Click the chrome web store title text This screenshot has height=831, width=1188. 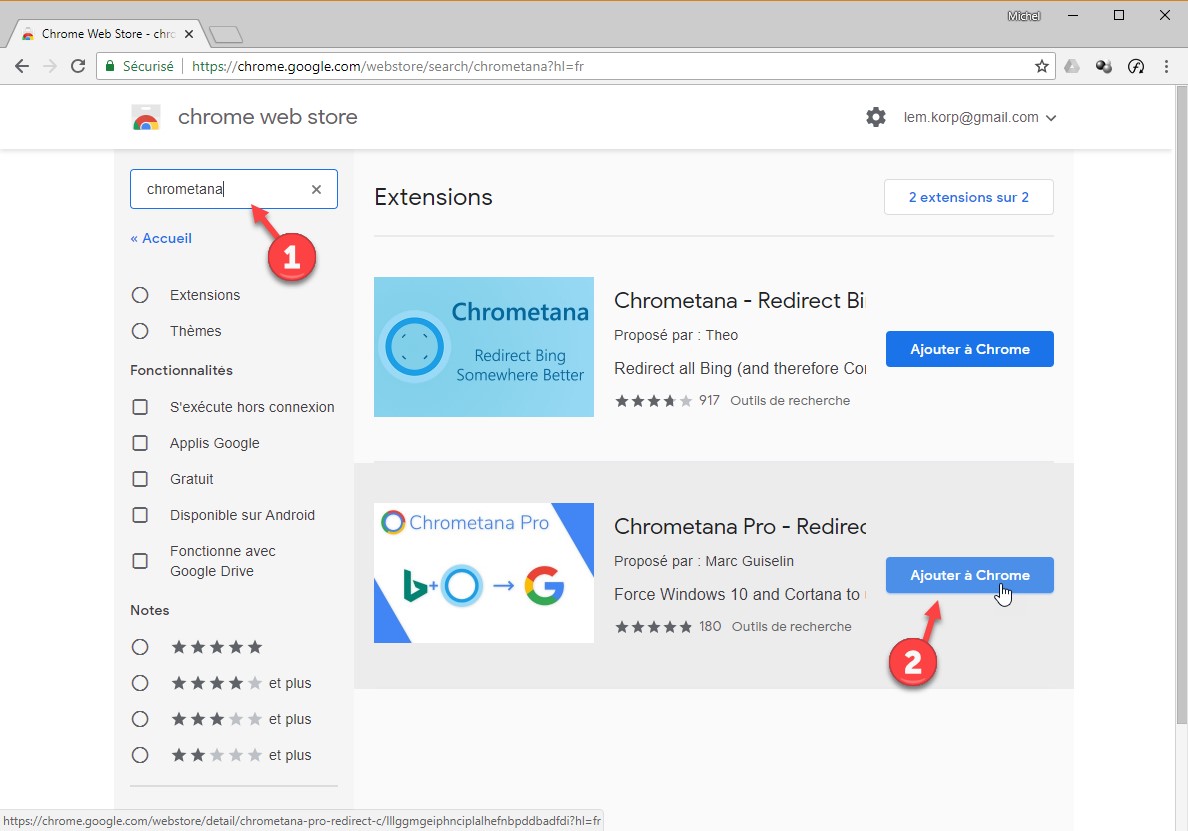tap(267, 117)
